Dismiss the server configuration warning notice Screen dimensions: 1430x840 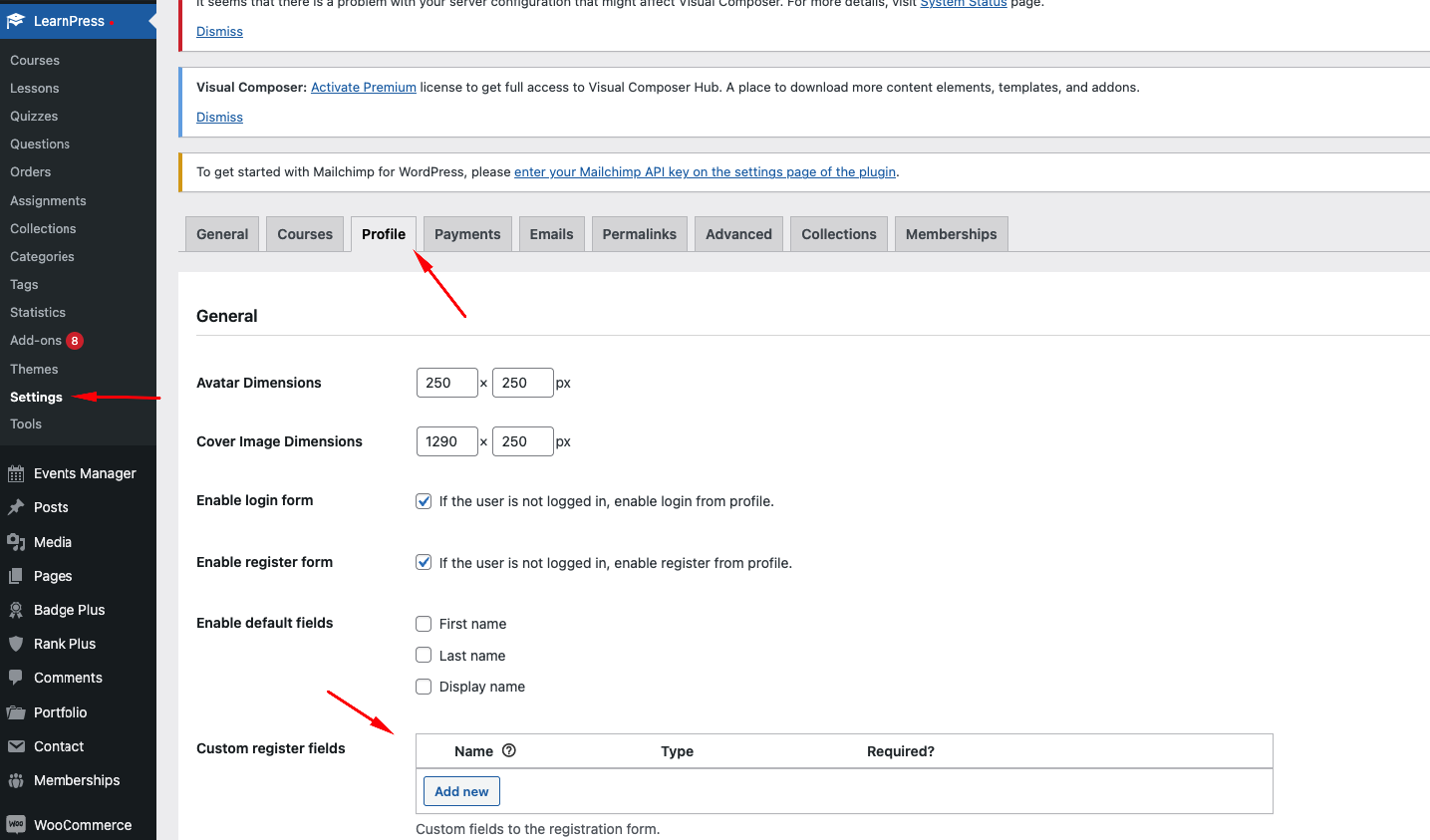[x=219, y=31]
